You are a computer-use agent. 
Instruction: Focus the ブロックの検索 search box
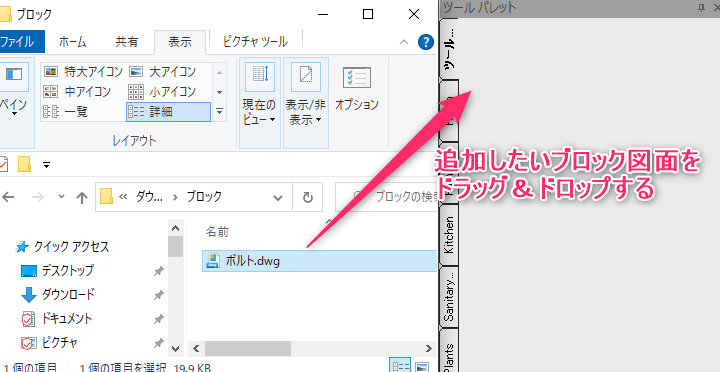tap(387, 197)
